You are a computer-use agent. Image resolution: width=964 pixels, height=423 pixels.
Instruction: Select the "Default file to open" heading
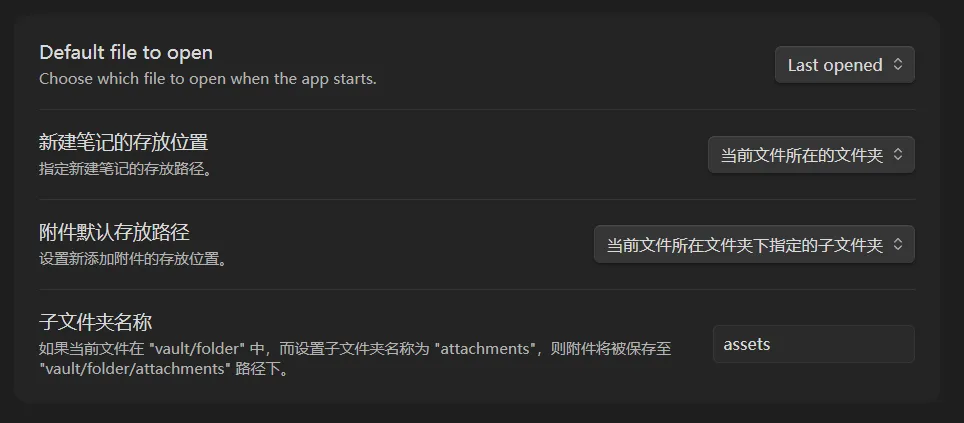coord(126,53)
